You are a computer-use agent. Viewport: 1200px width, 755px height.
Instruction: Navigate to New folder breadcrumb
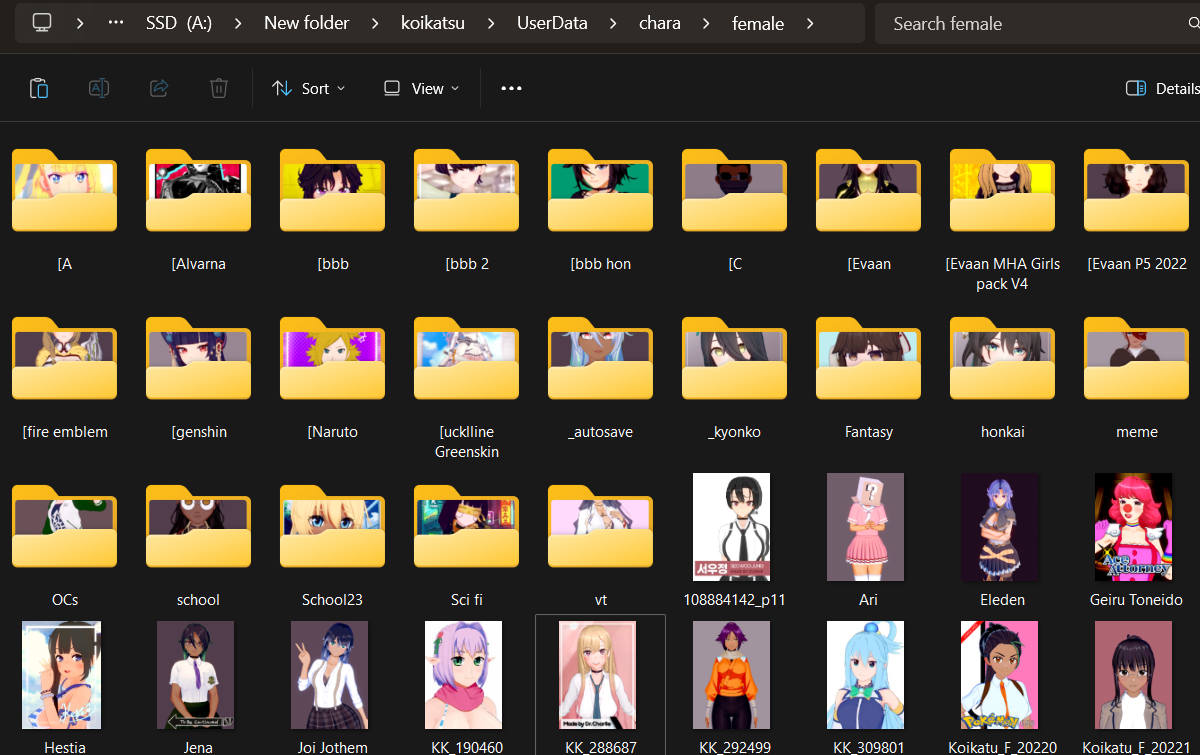[306, 22]
